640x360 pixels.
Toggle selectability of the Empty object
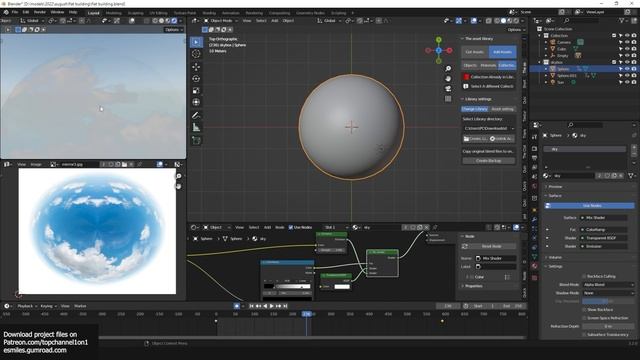click(620, 56)
